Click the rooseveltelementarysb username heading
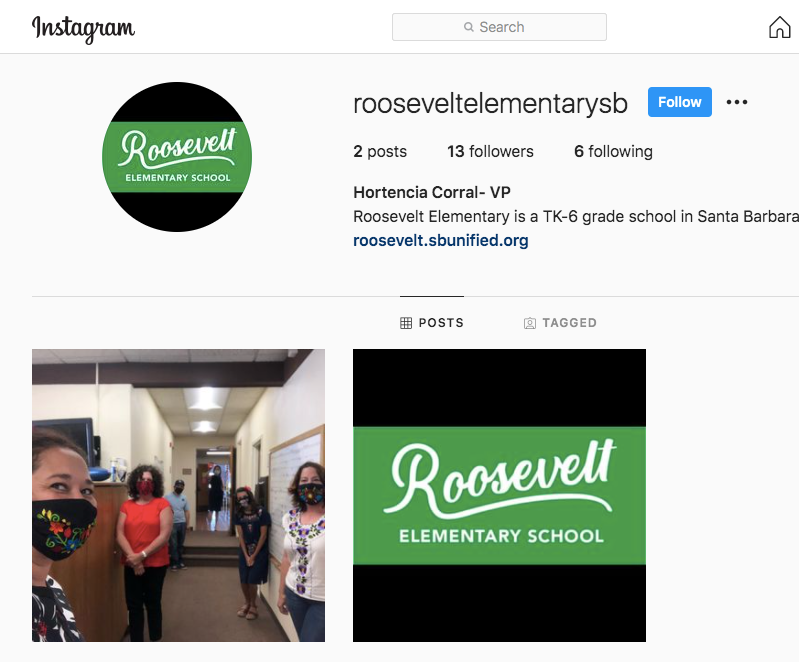The image size is (799, 662). [x=490, y=103]
